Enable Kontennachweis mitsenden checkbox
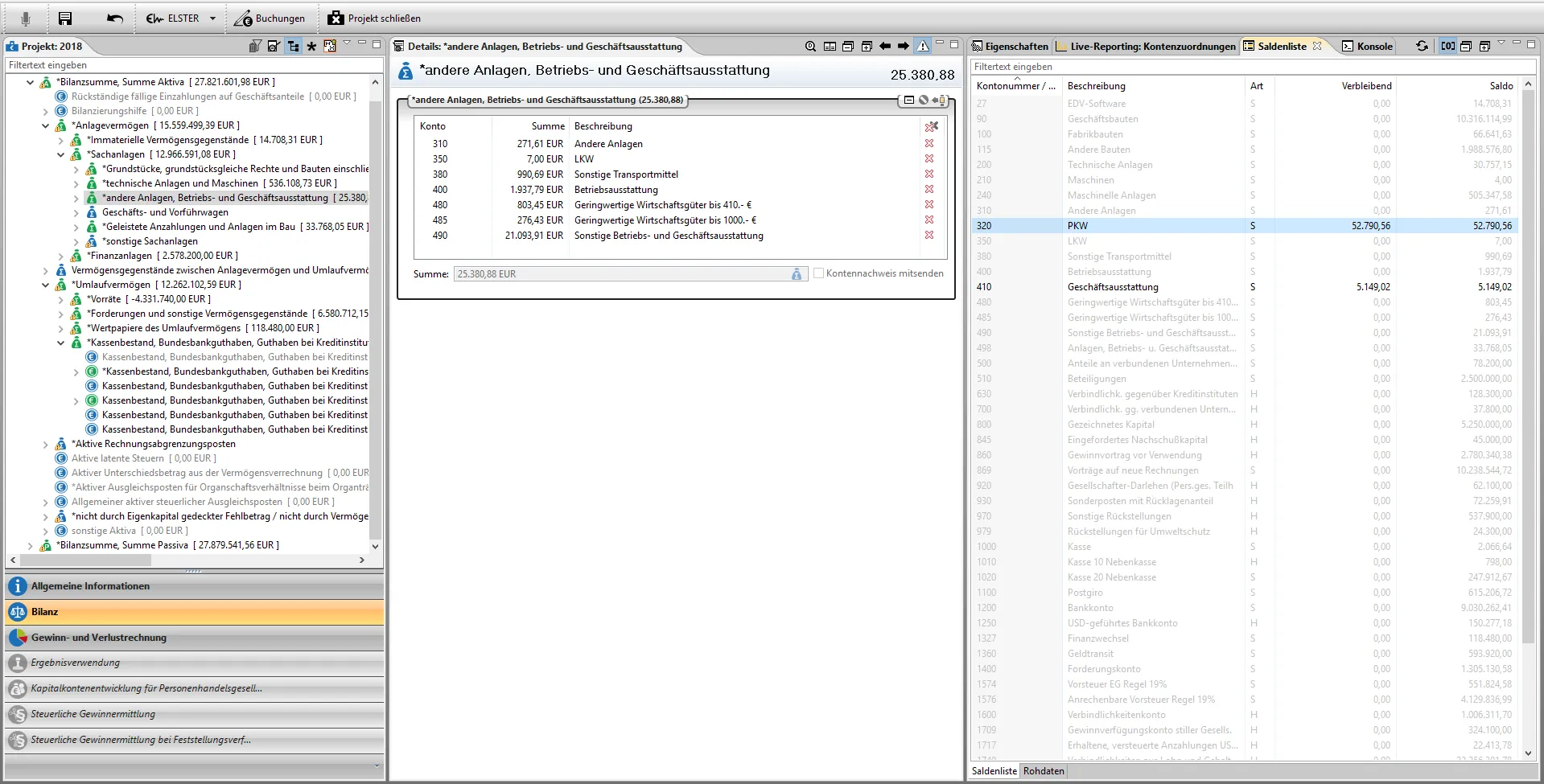Screen dimensions: 1544x784 818,273
